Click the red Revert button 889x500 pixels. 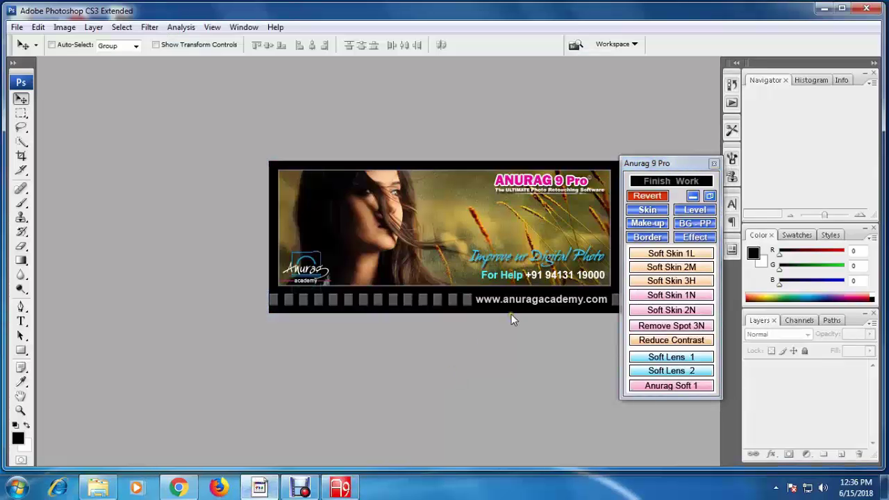(x=647, y=196)
